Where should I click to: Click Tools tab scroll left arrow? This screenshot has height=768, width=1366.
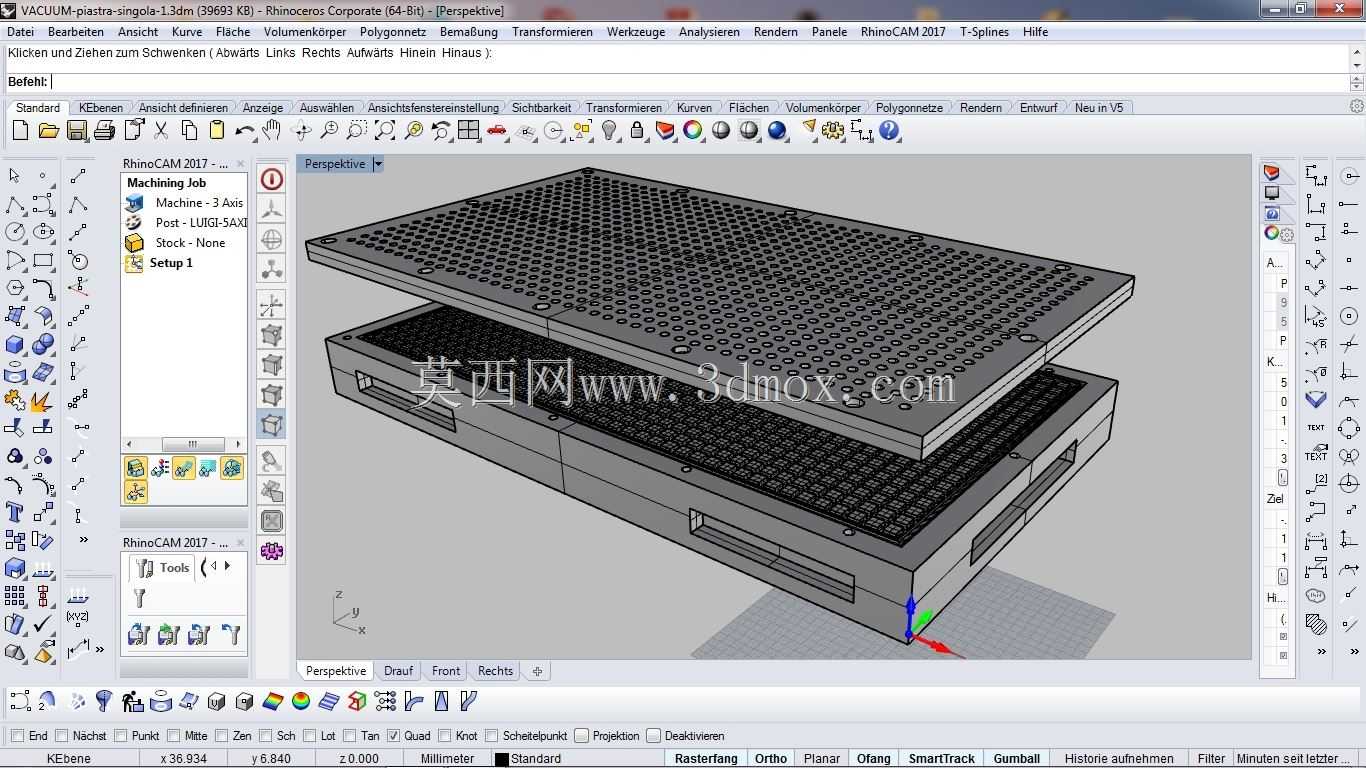pyautogui.click(x=212, y=566)
